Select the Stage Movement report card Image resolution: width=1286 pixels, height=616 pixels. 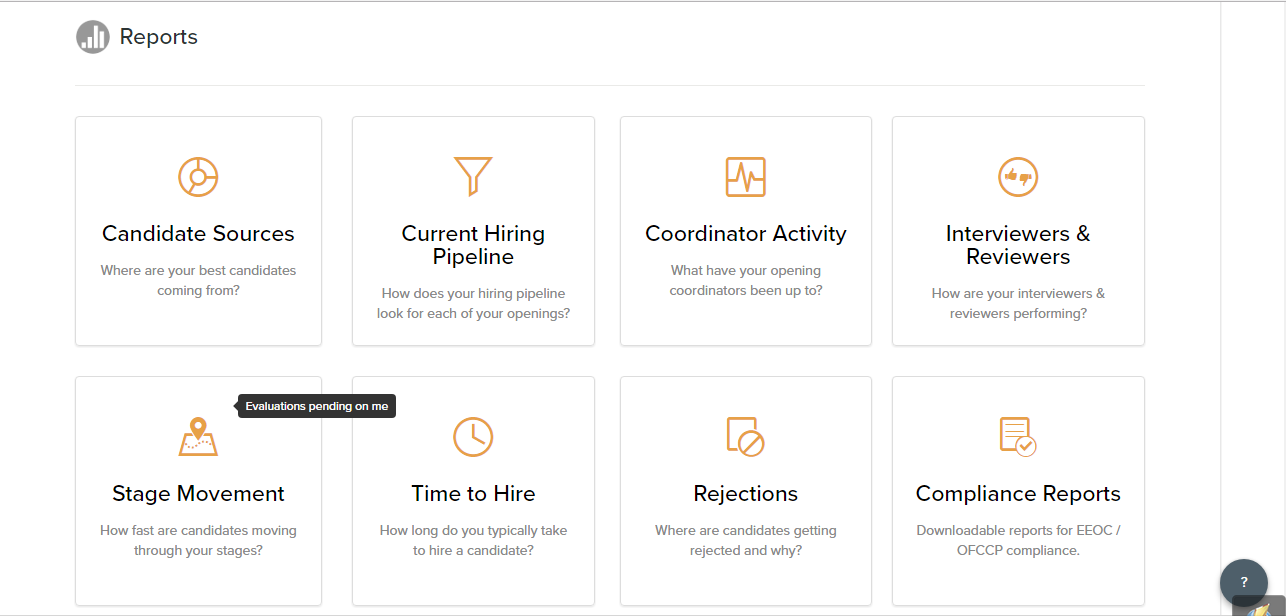[198, 490]
